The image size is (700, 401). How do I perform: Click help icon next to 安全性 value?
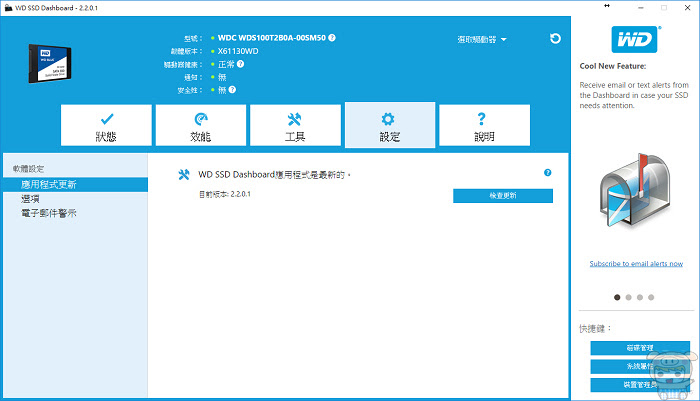pyautogui.click(x=232, y=90)
